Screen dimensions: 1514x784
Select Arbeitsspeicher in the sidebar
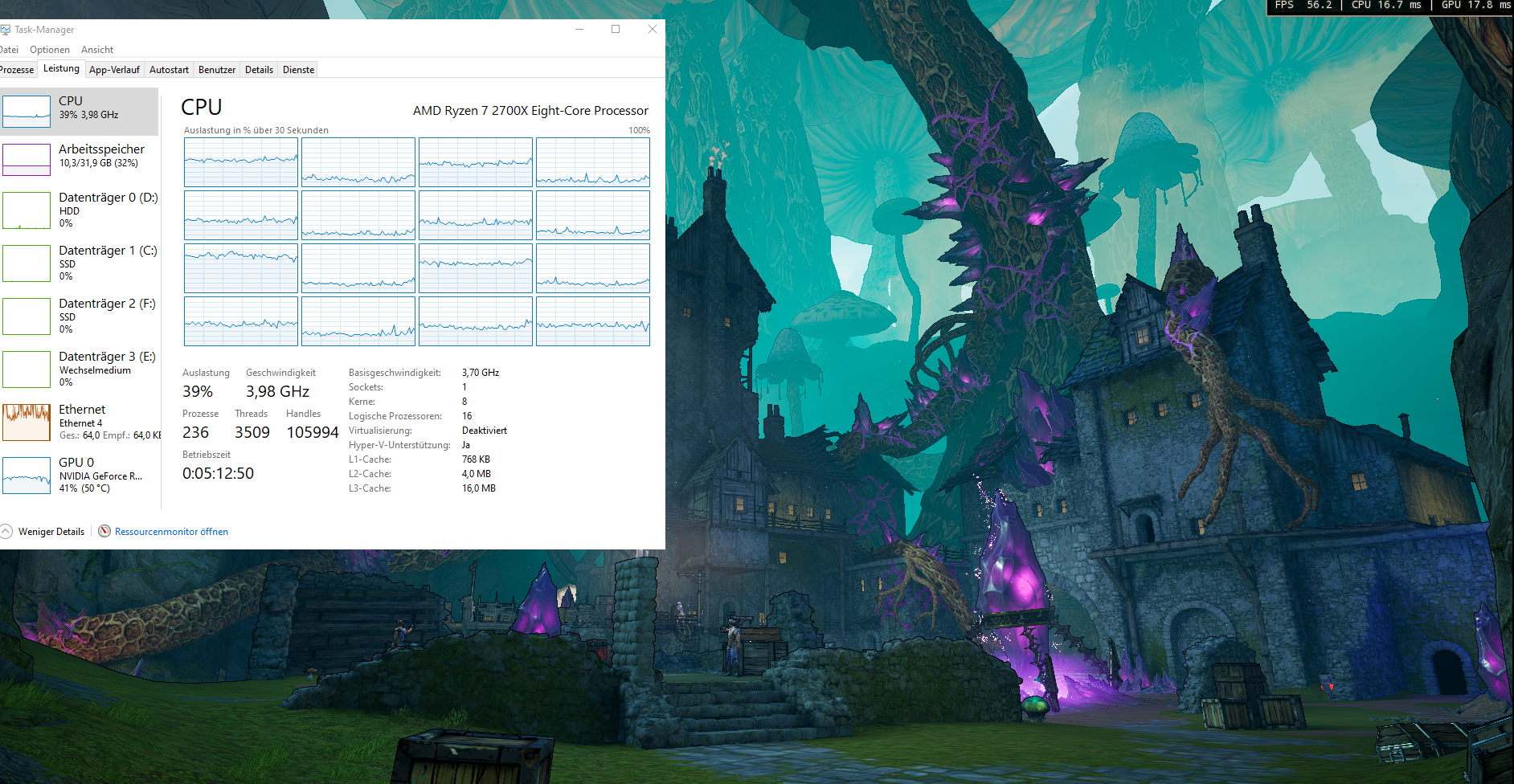tap(80, 159)
